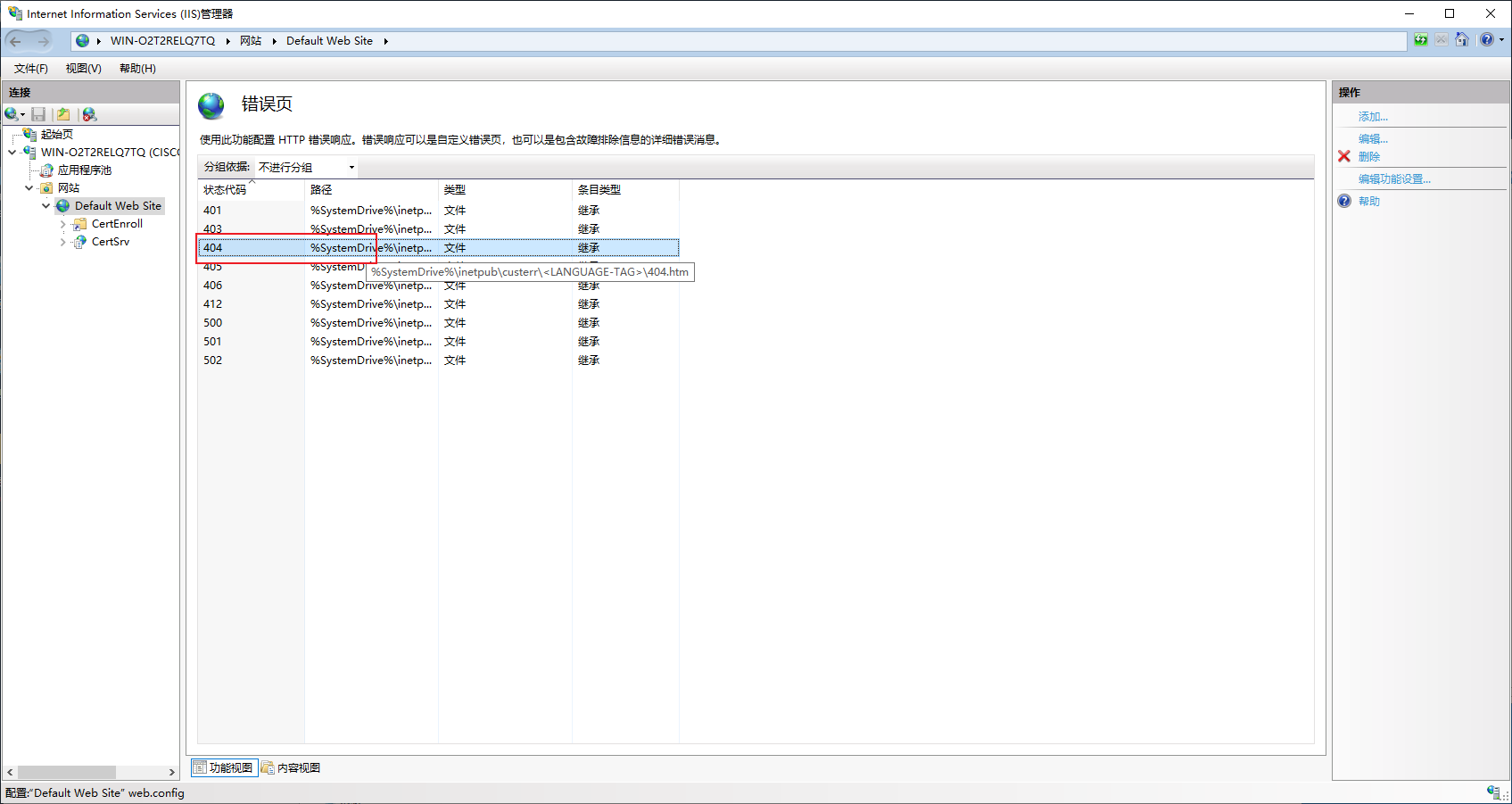Click the red X delete icon
Image resolution: width=1512 pixels, height=804 pixels.
coord(1344,156)
